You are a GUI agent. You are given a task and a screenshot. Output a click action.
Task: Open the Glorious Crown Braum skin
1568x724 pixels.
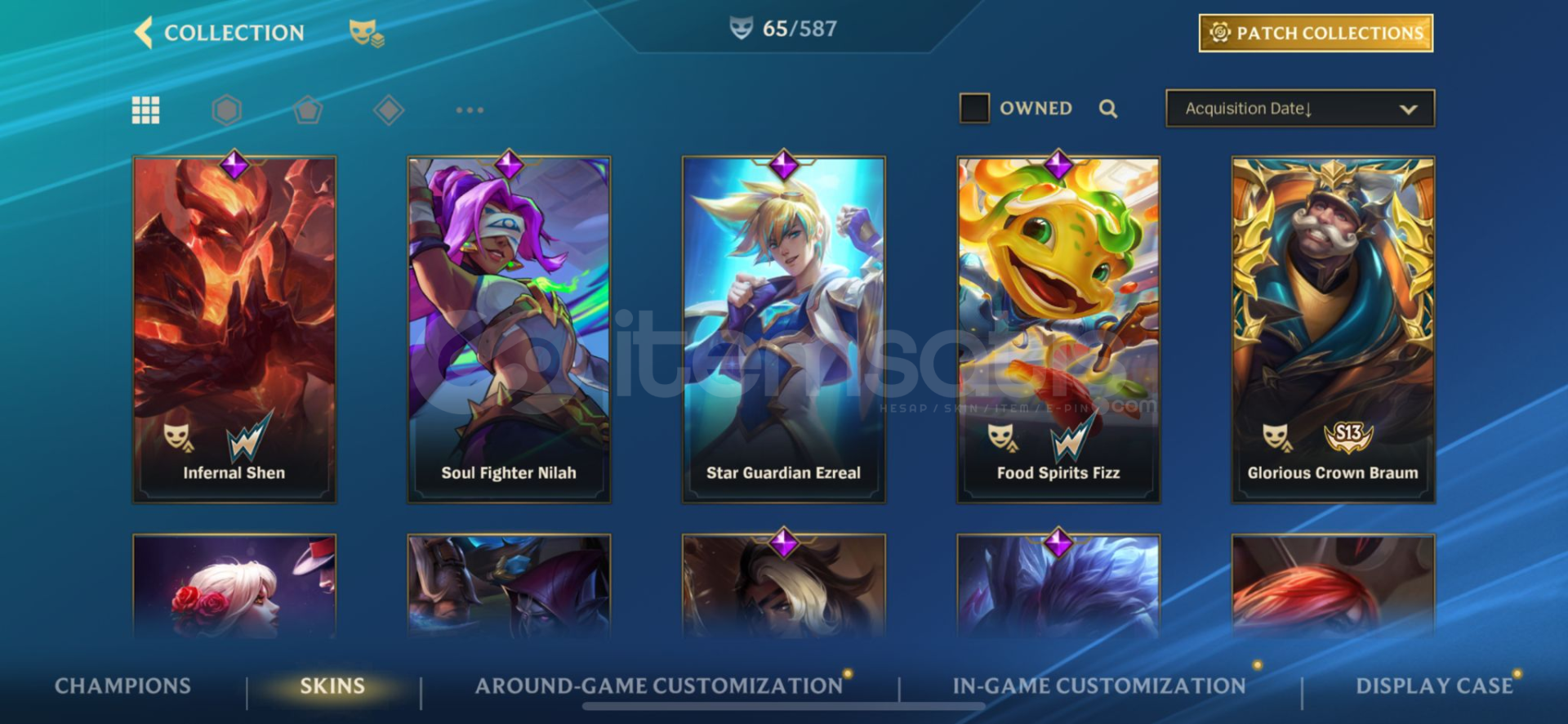(1333, 329)
